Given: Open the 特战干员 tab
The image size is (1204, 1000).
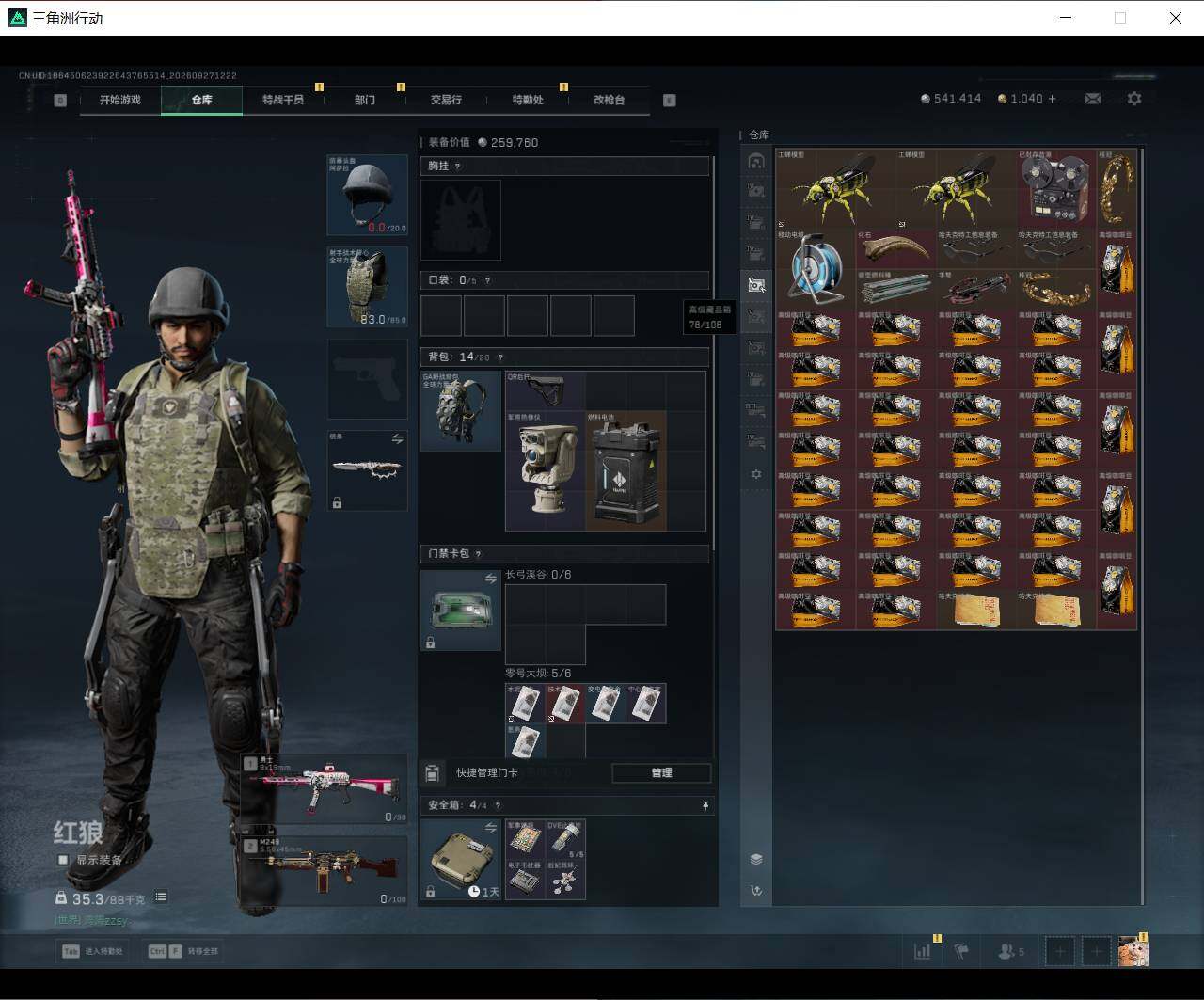Looking at the screenshot, I should pos(283,100).
